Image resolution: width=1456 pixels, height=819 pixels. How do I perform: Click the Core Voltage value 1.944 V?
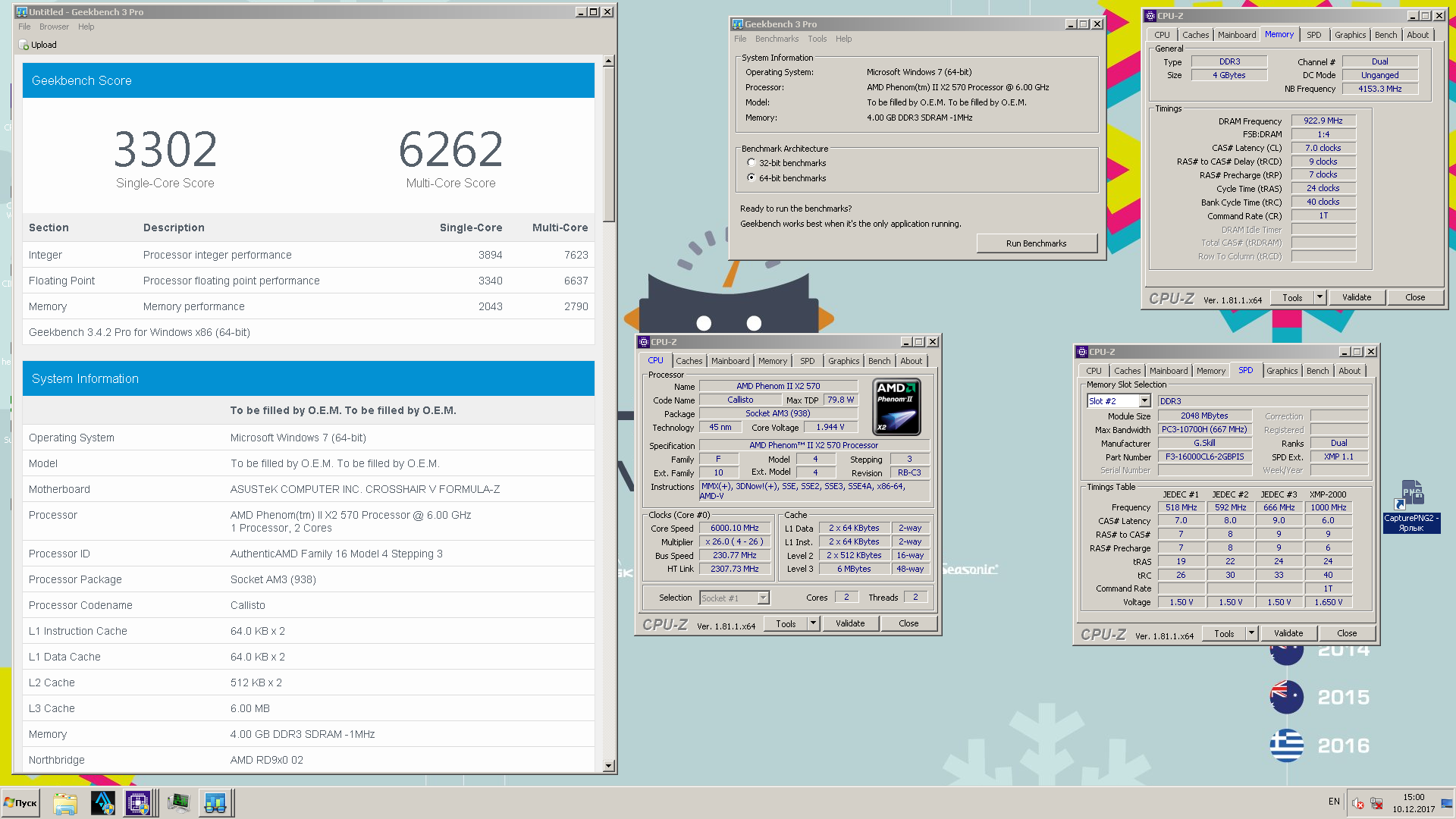[830, 428]
